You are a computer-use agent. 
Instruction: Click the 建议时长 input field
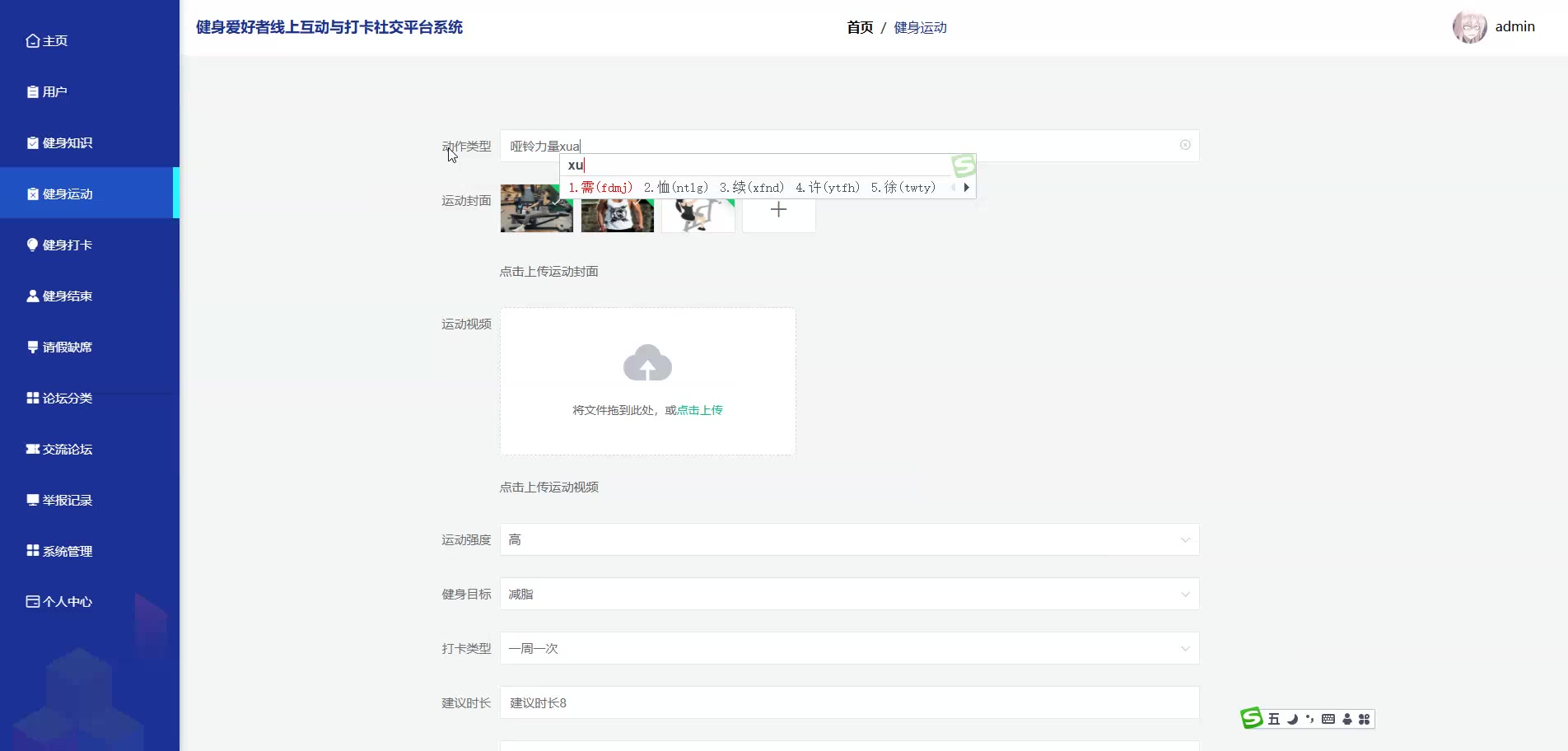849,702
